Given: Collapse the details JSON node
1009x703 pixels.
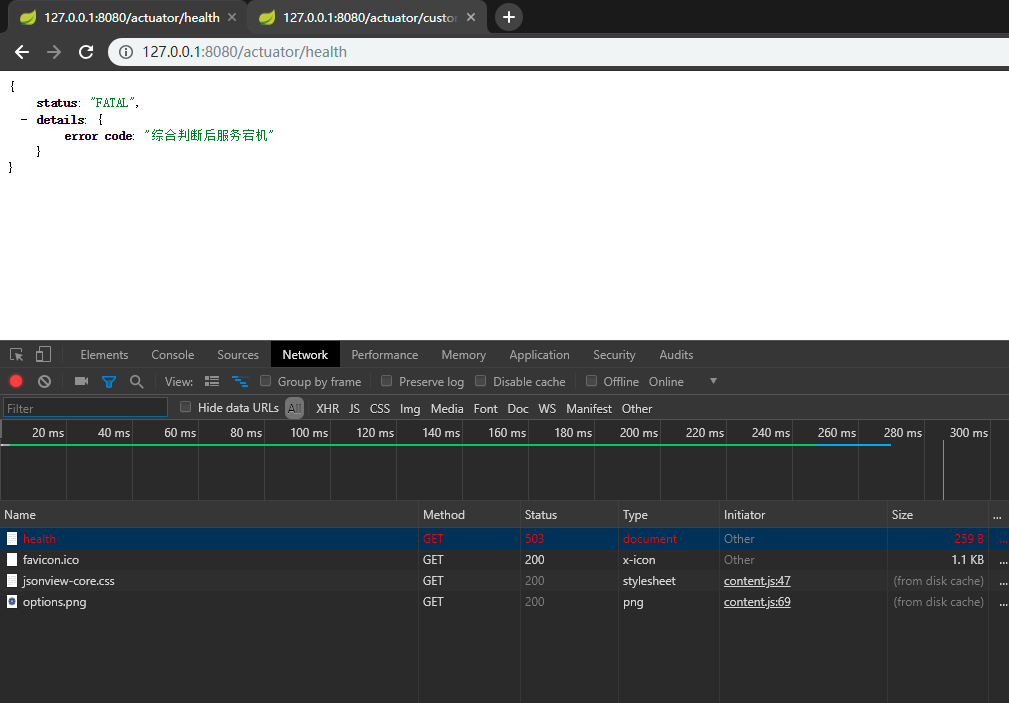Looking at the screenshot, I should (x=24, y=120).
